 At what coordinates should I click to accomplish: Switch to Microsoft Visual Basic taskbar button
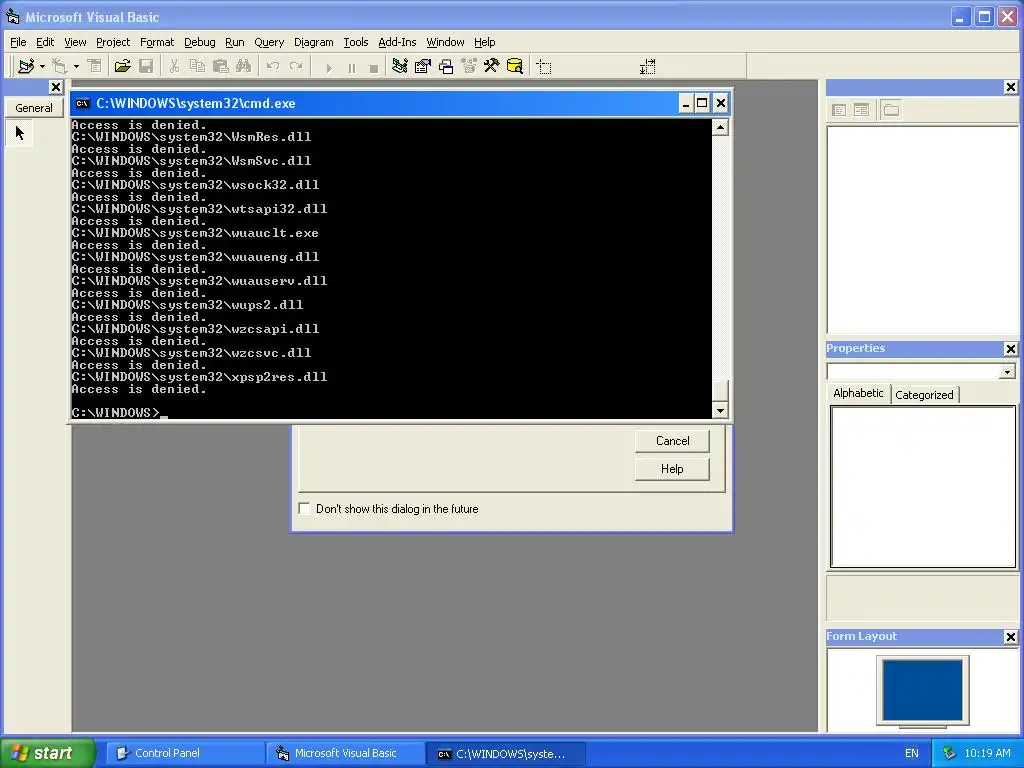coord(345,753)
